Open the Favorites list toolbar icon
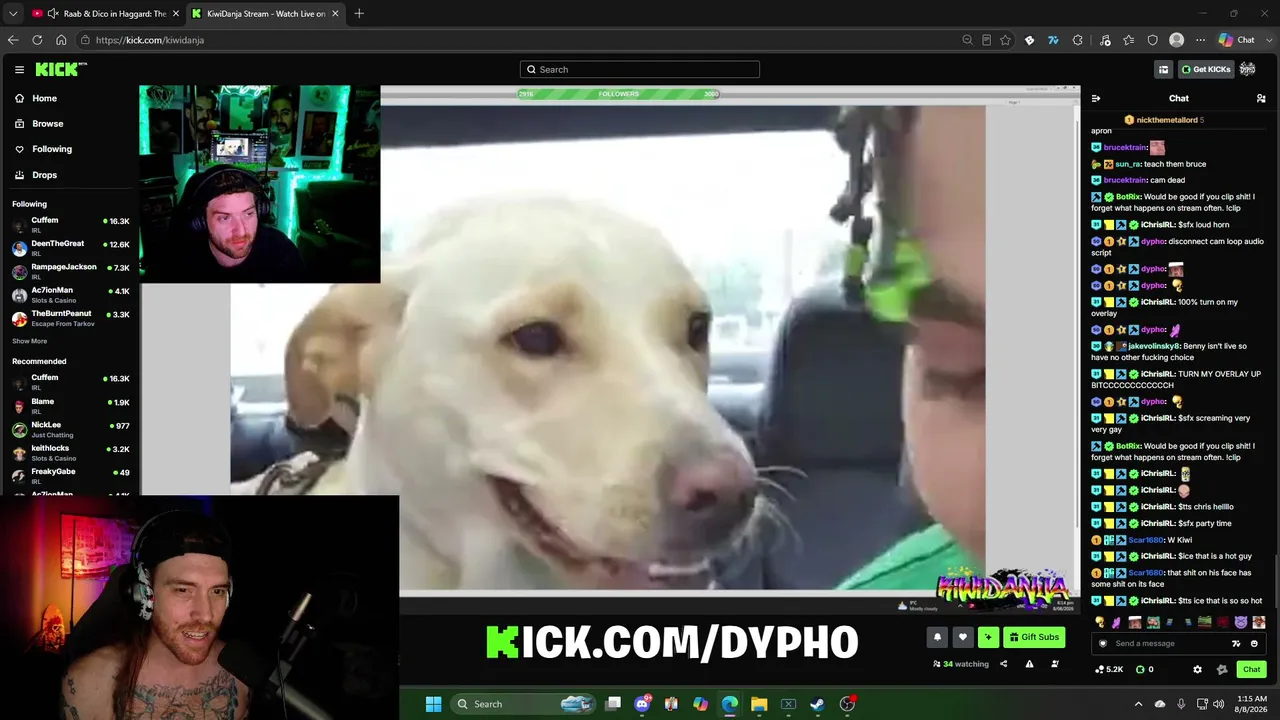 [x=1129, y=40]
